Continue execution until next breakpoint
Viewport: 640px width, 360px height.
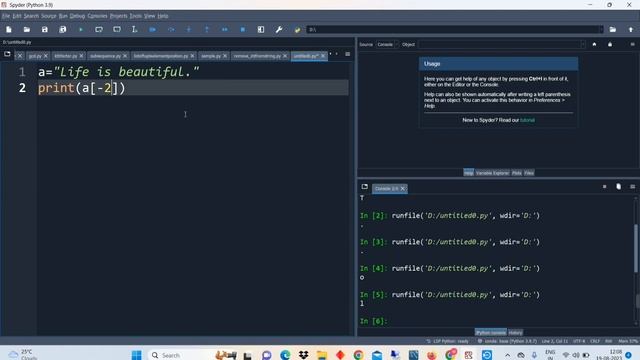point(224,29)
